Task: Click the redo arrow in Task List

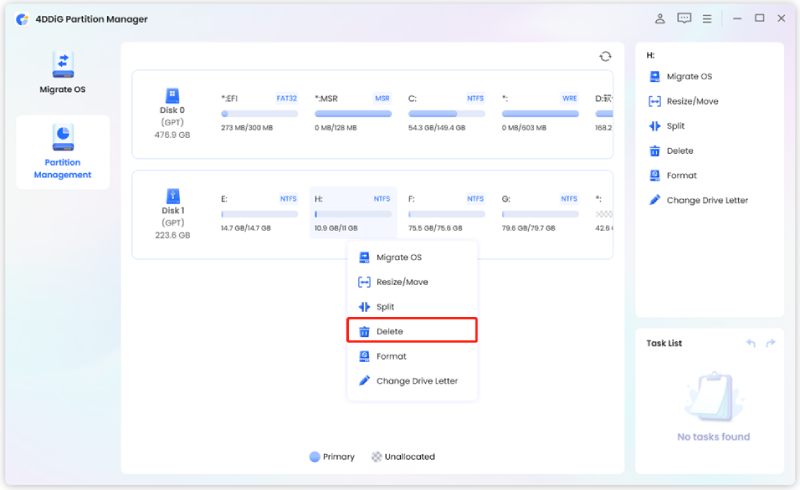Action: click(x=770, y=343)
